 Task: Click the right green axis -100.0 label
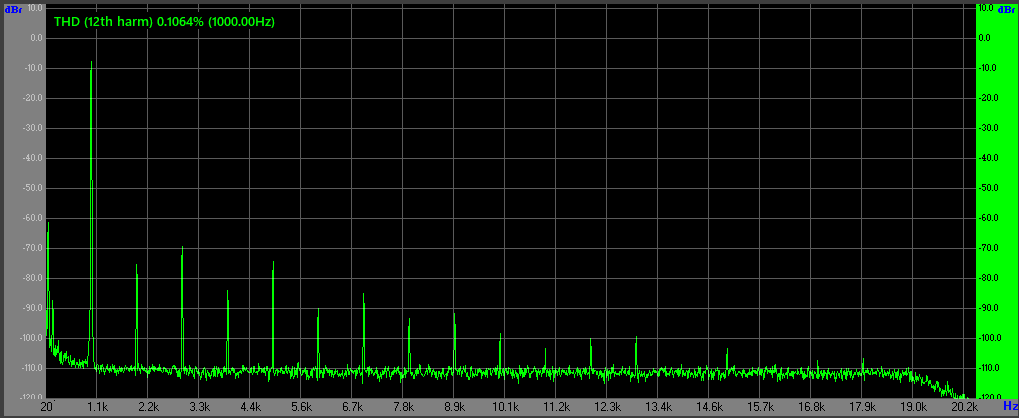(x=992, y=338)
